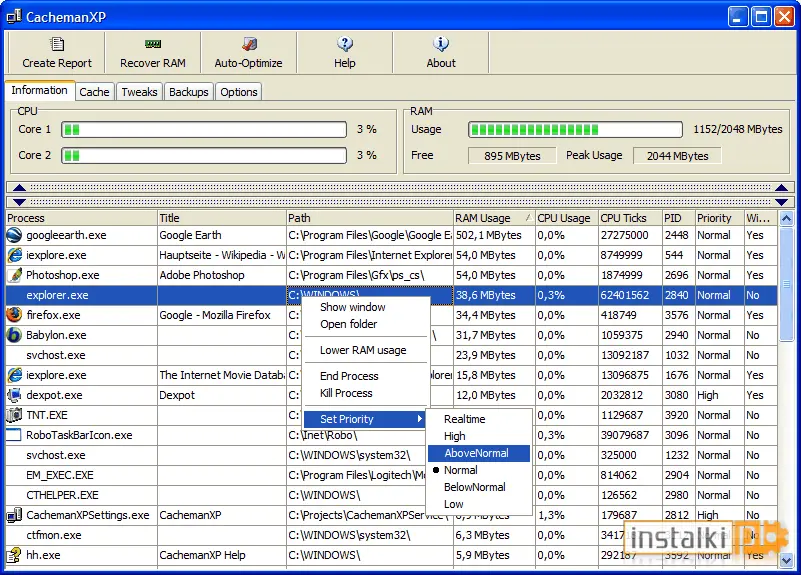Collapse panel with right up arrow

(781, 187)
